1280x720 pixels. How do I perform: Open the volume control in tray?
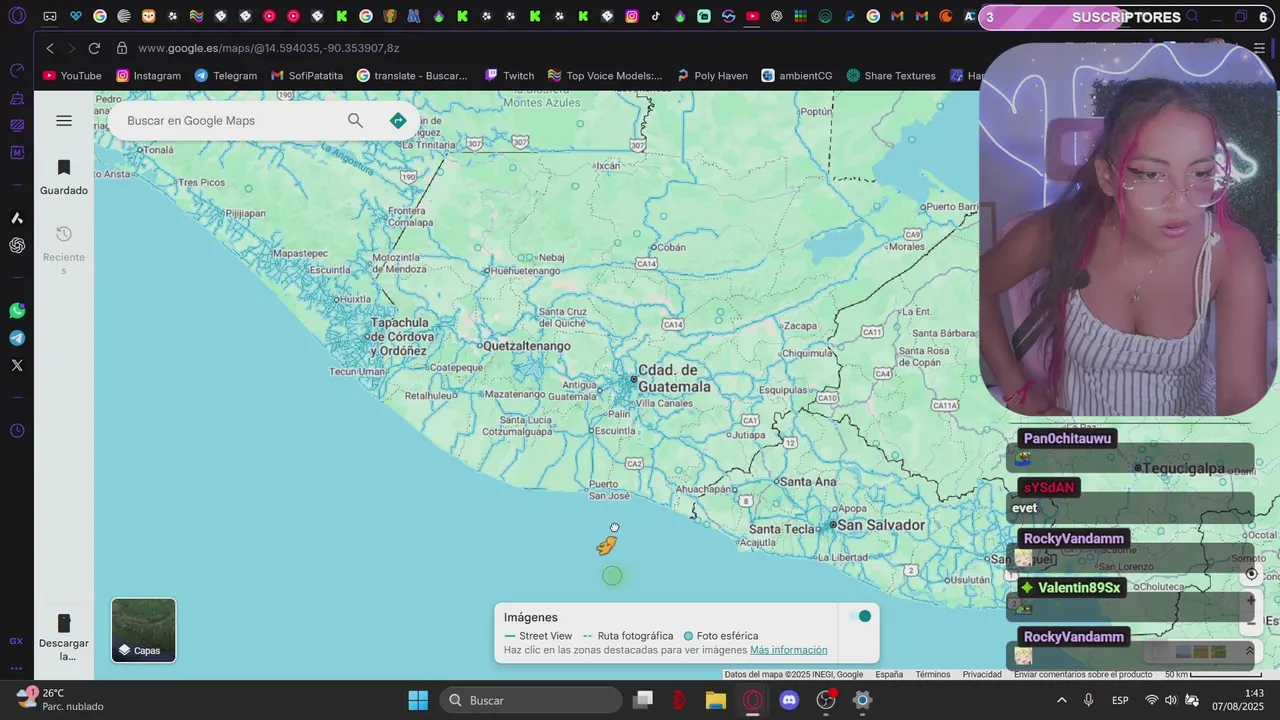(x=1171, y=700)
